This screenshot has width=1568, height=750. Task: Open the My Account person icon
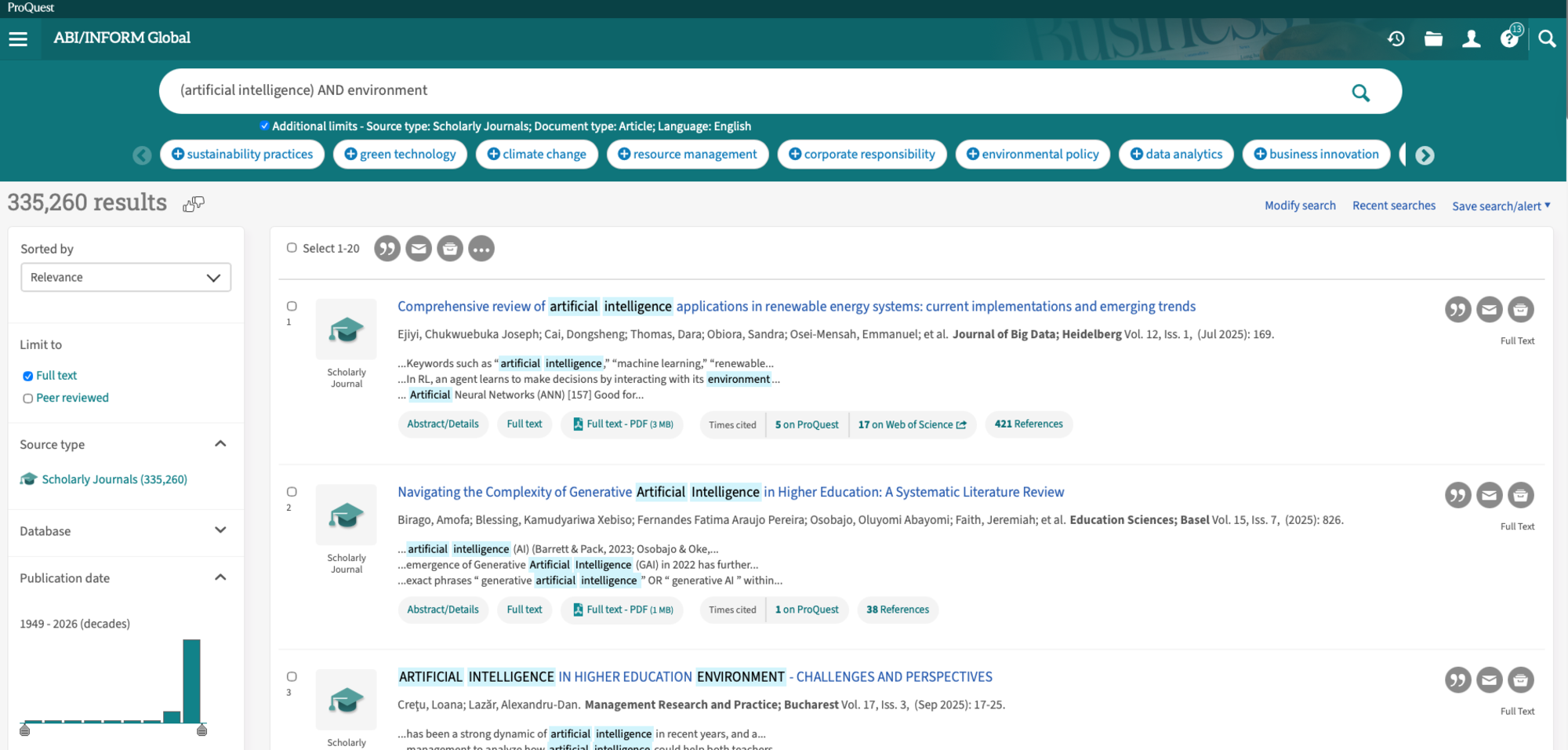click(1471, 38)
